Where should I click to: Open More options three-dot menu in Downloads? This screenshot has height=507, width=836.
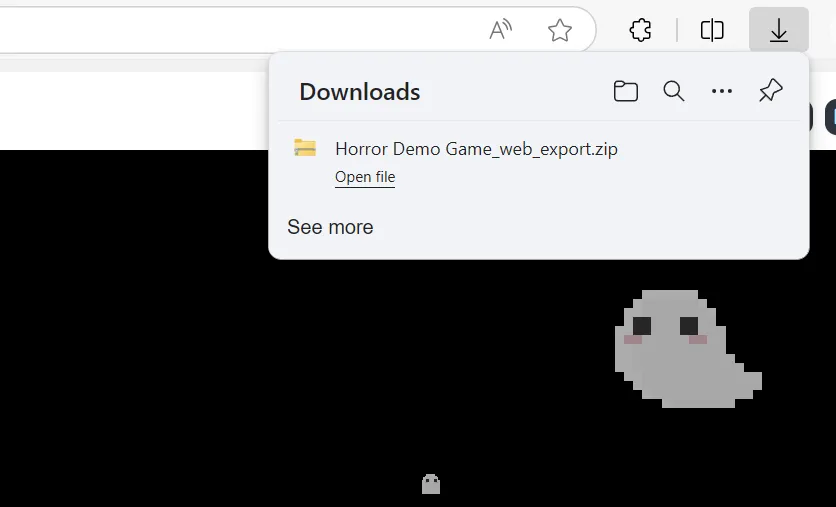pos(722,92)
